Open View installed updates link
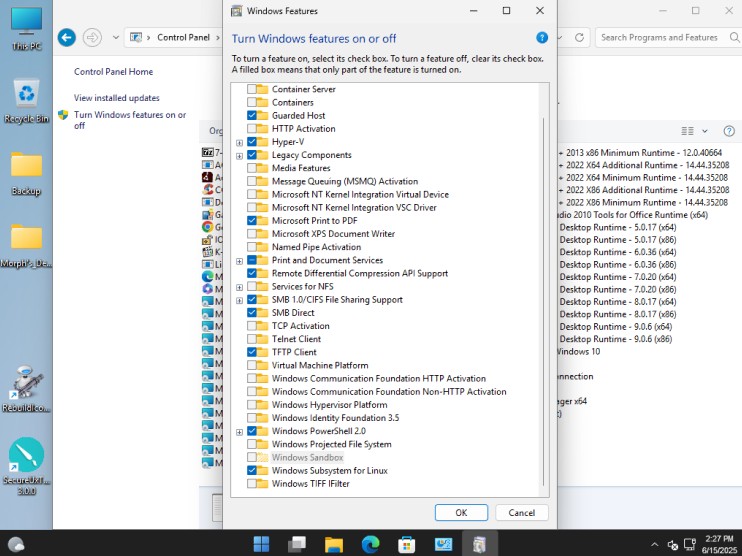The height and width of the screenshot is (556, 742). point(116,98)
